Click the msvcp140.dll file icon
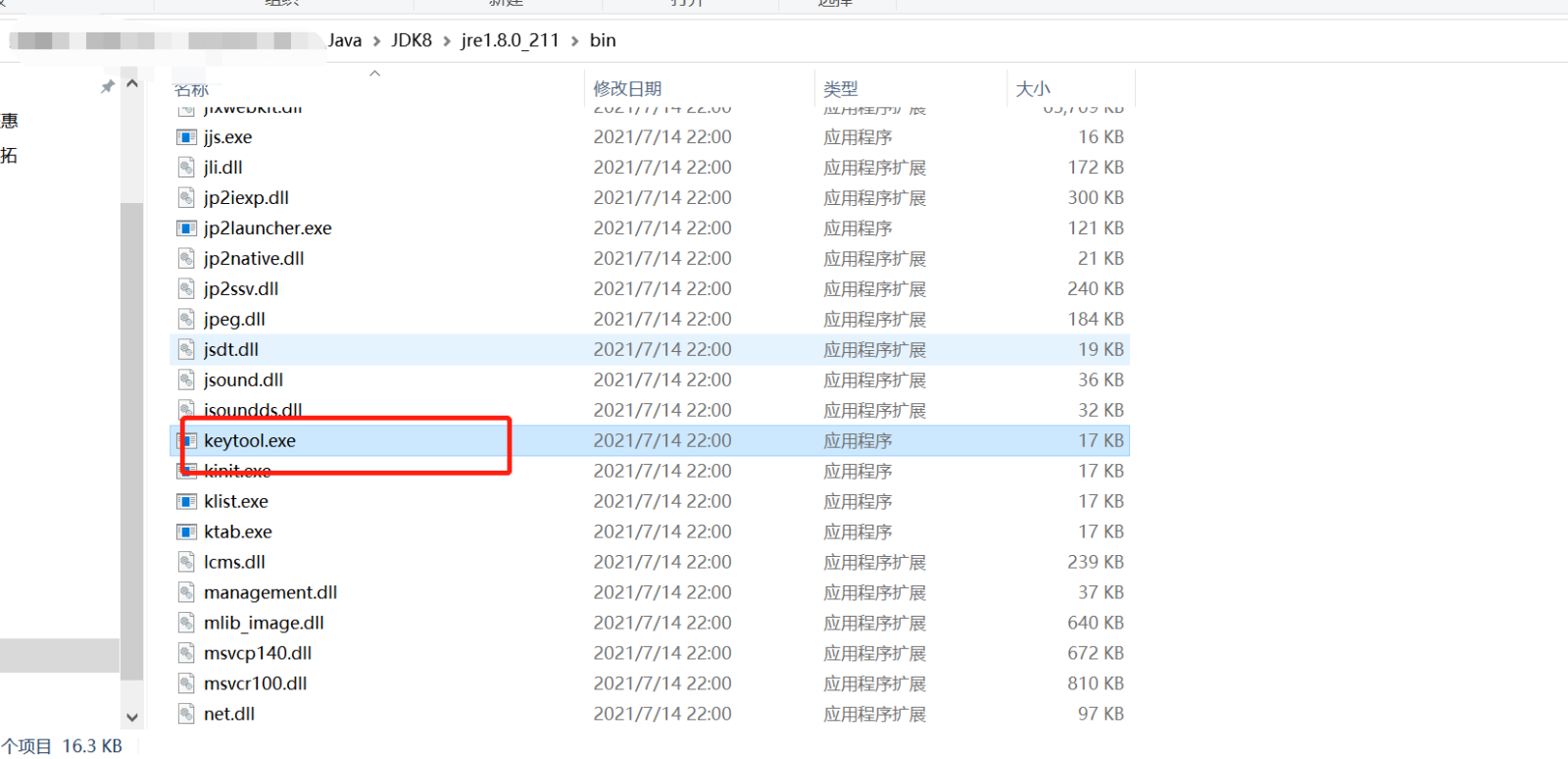The width and height of the screenshot is (1568, 759). [186, 654]
